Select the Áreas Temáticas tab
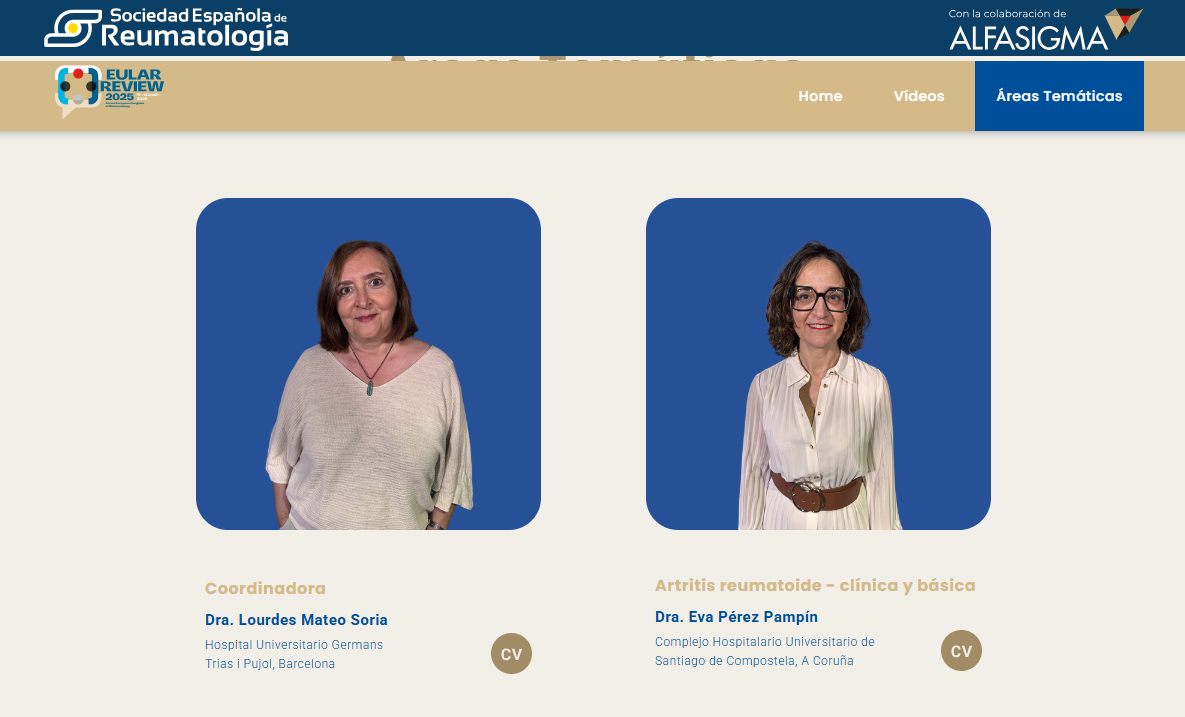Viewport: 1185px width, 717px height. 1059,96
